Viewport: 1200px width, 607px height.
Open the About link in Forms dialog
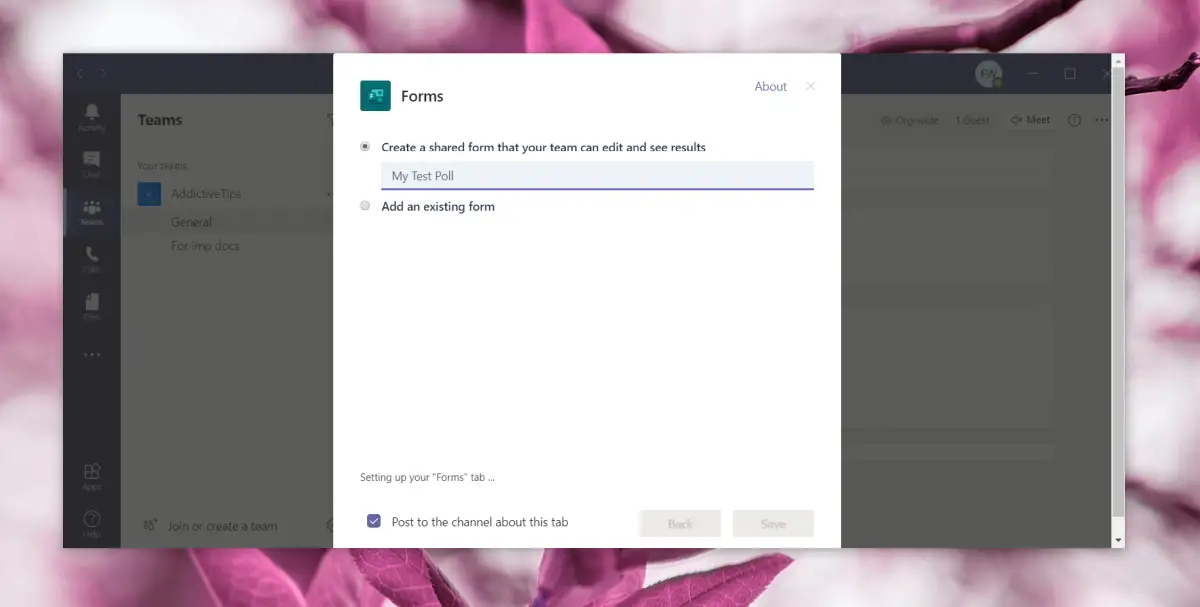click(771, 87)
